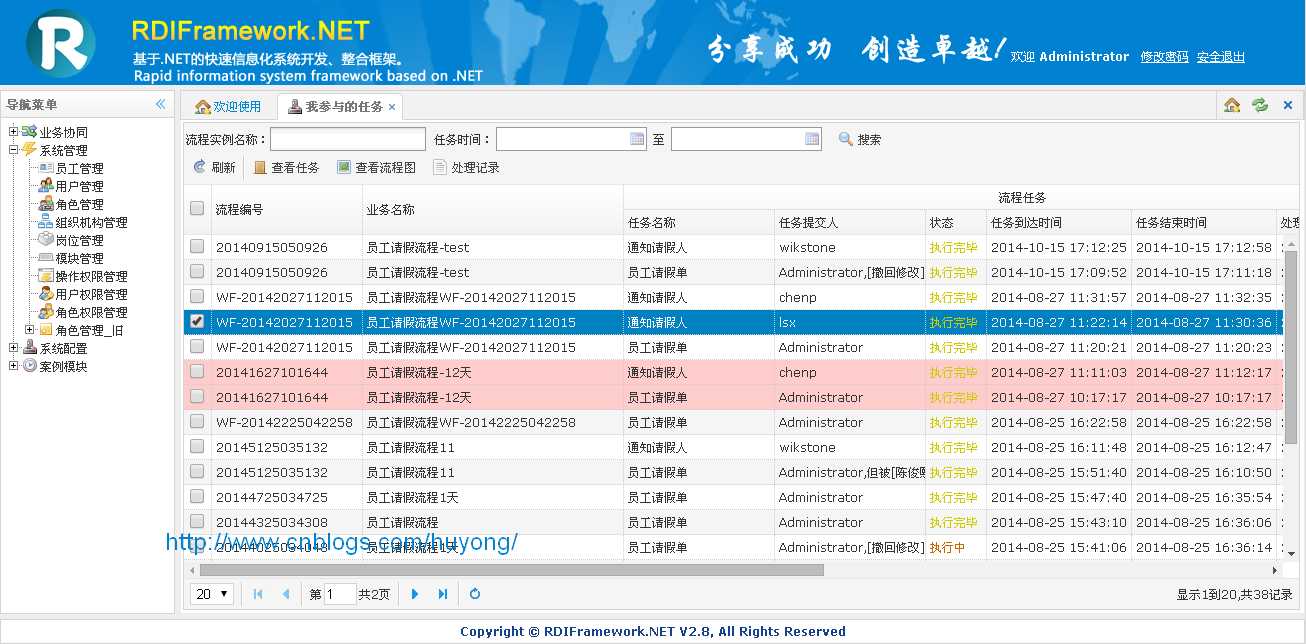Expand the 角色管理_旧 tree node
Viewport: 1306px width, 644px height.
pos(29,330)
